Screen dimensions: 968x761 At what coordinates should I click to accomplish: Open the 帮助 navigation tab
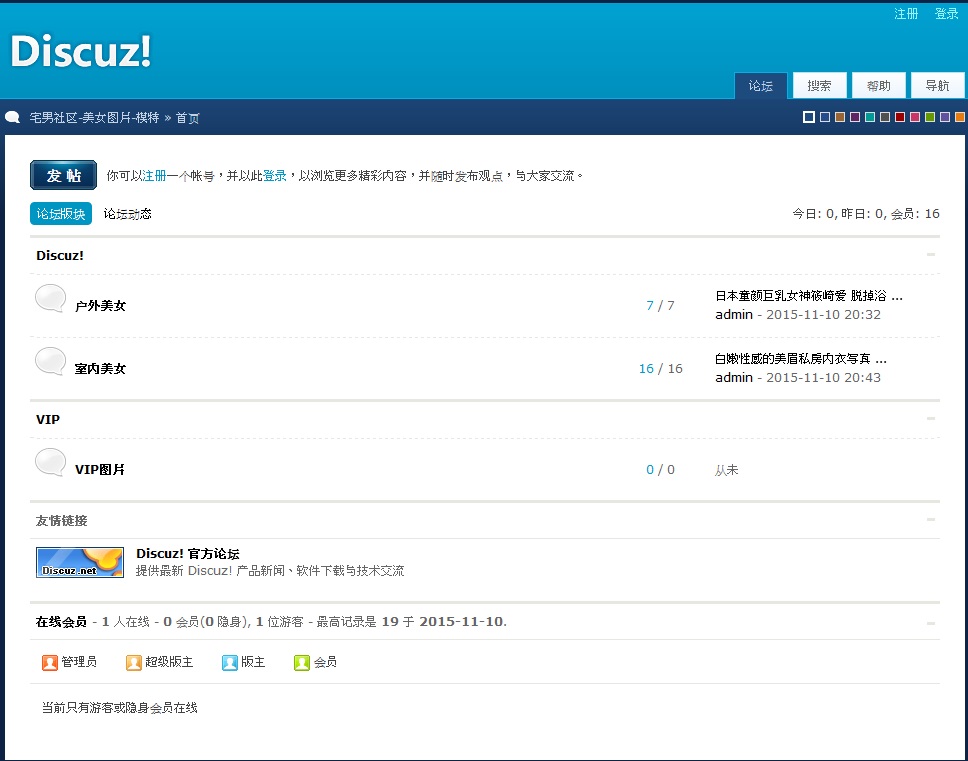click(x=878, y=86)
